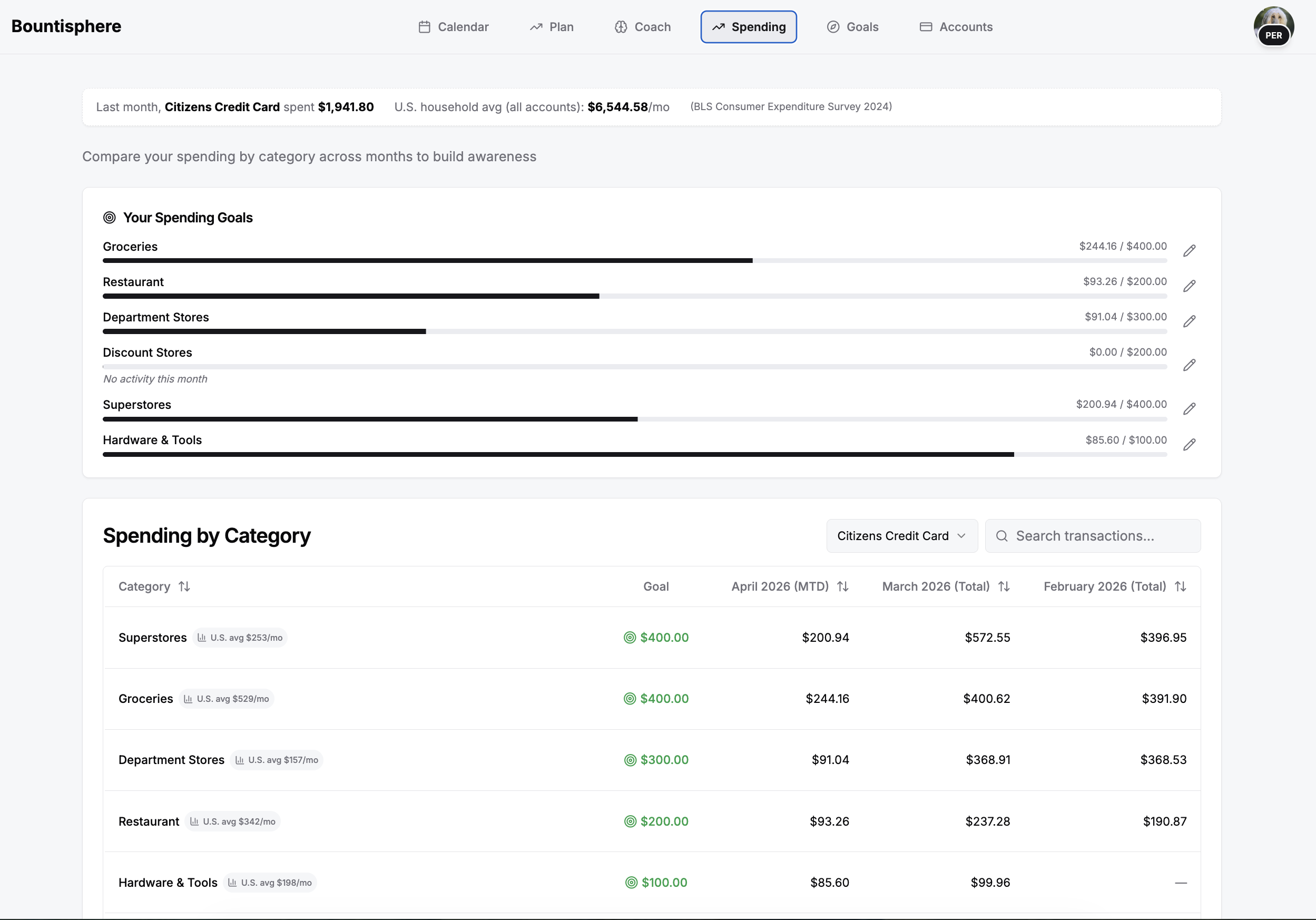
Task: Click the Superstores goal edit pencil
Action: [1190, 409]
